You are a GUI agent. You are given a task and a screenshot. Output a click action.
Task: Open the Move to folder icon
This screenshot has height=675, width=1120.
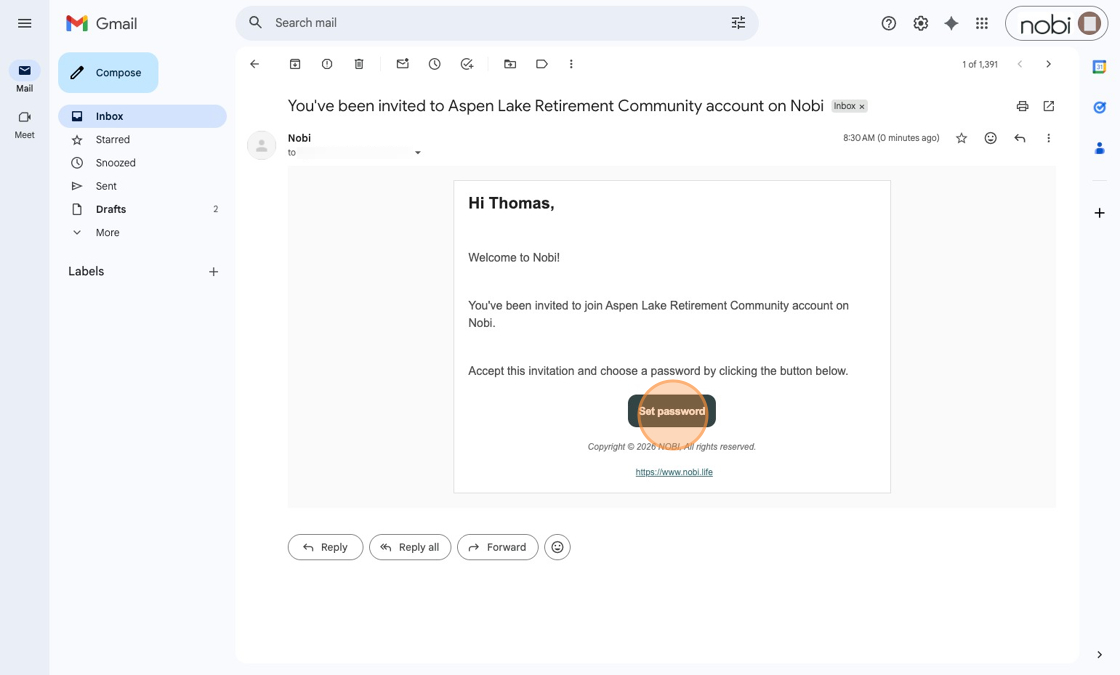(510, 64)
